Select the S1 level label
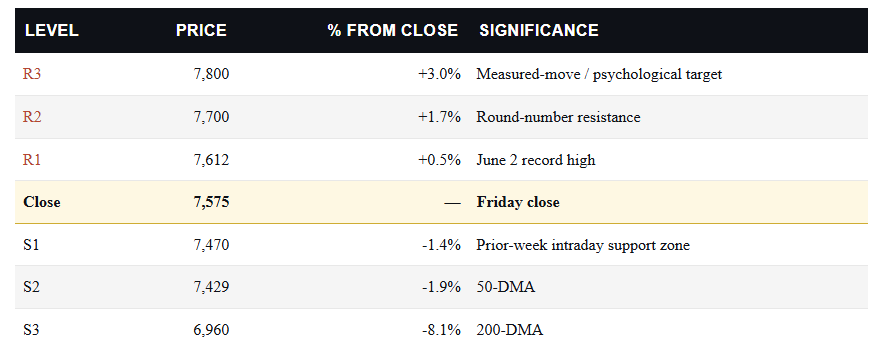The image size is (883, 361). point(31,245)
